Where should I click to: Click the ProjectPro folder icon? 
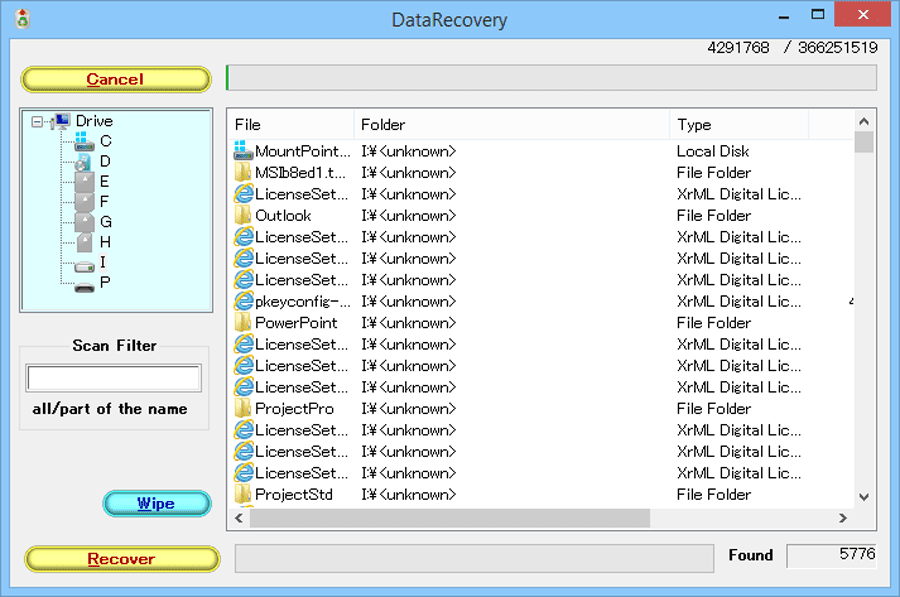(243, 408)
